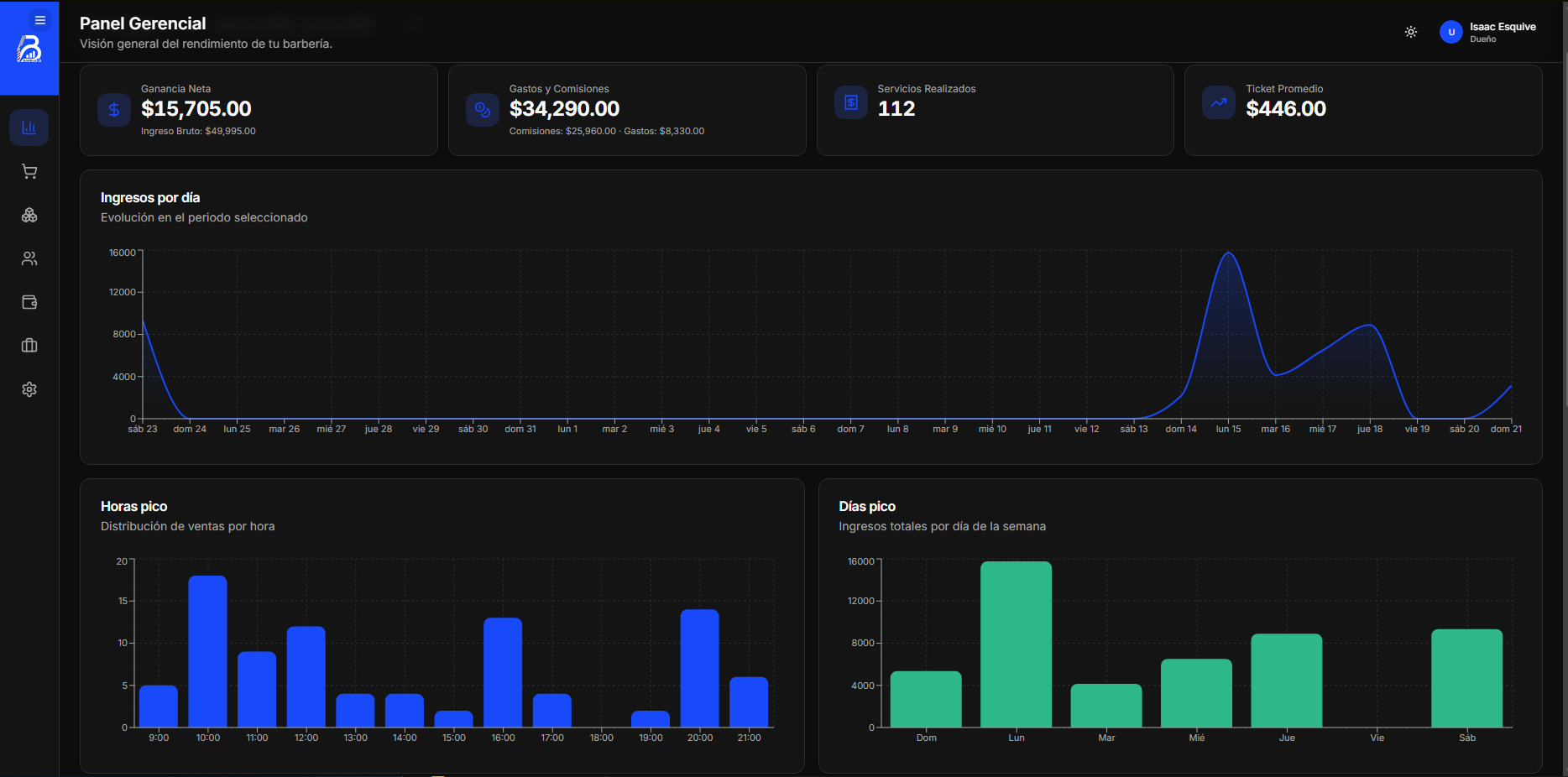This screenshot has width=1568, height=777.
Task: Click the Ganancia Neta dollar icon
Action: 114,109
